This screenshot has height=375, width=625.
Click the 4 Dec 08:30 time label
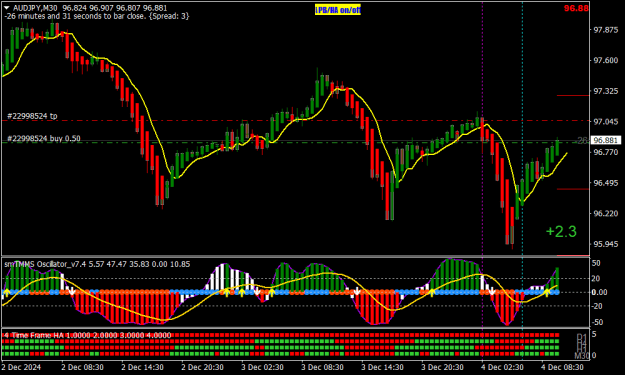tap(562, 367)
